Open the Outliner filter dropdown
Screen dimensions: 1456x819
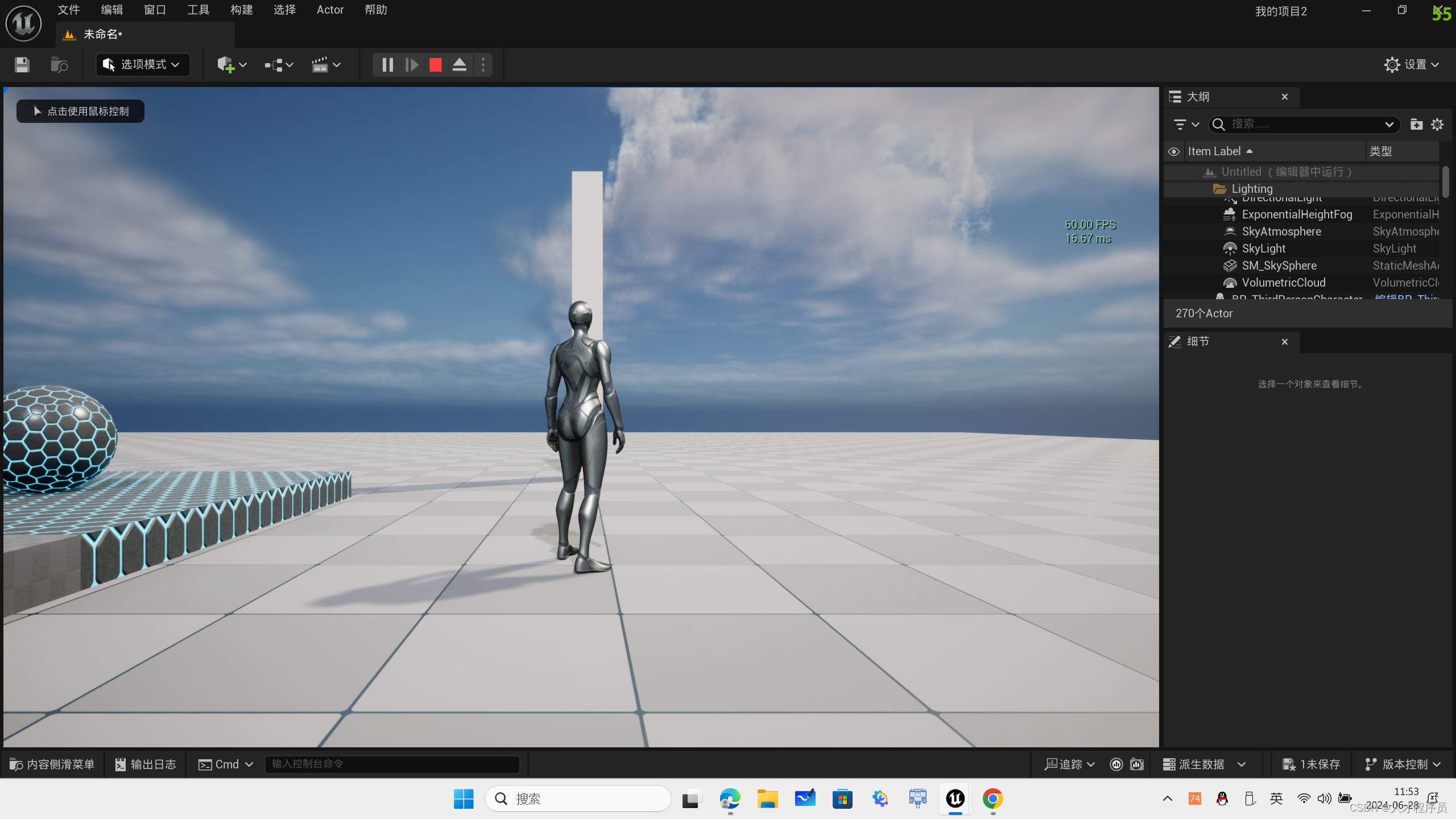pyautogui.click(x=1186, y=124)
